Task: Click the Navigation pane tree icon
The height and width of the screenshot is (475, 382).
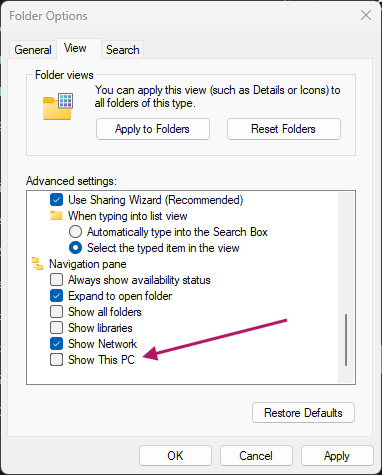Action: click(37, 264)
